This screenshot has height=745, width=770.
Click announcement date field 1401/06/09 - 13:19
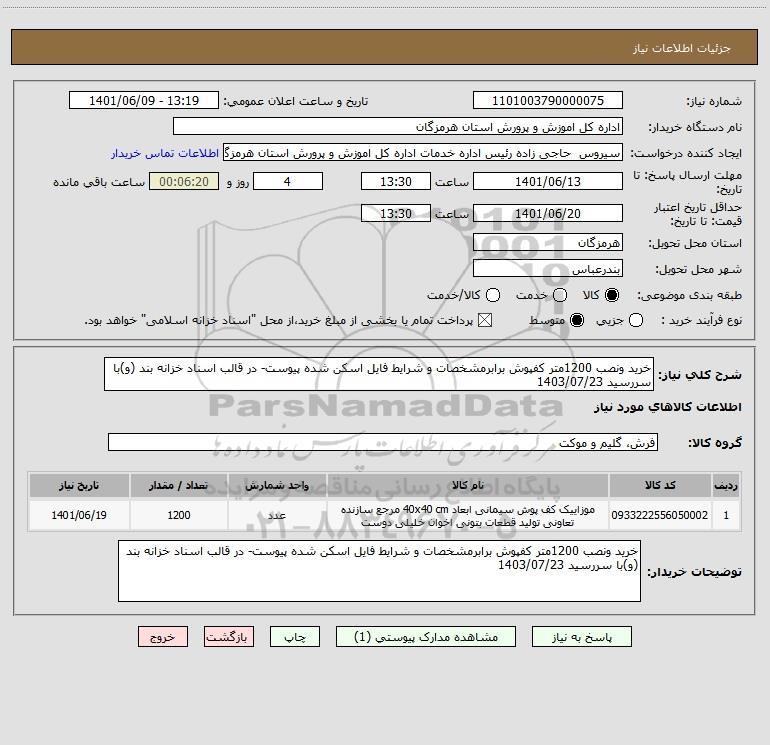[x=144, y=101]
